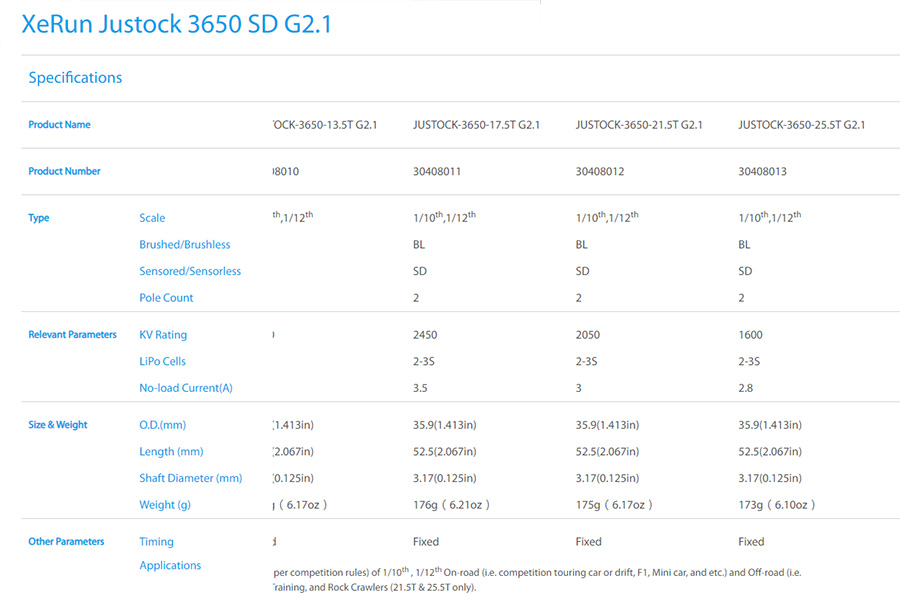Click the LiPo Cells label
This screenshot has height=615, width=900.
pyautogui.click(x=162, y=361)
